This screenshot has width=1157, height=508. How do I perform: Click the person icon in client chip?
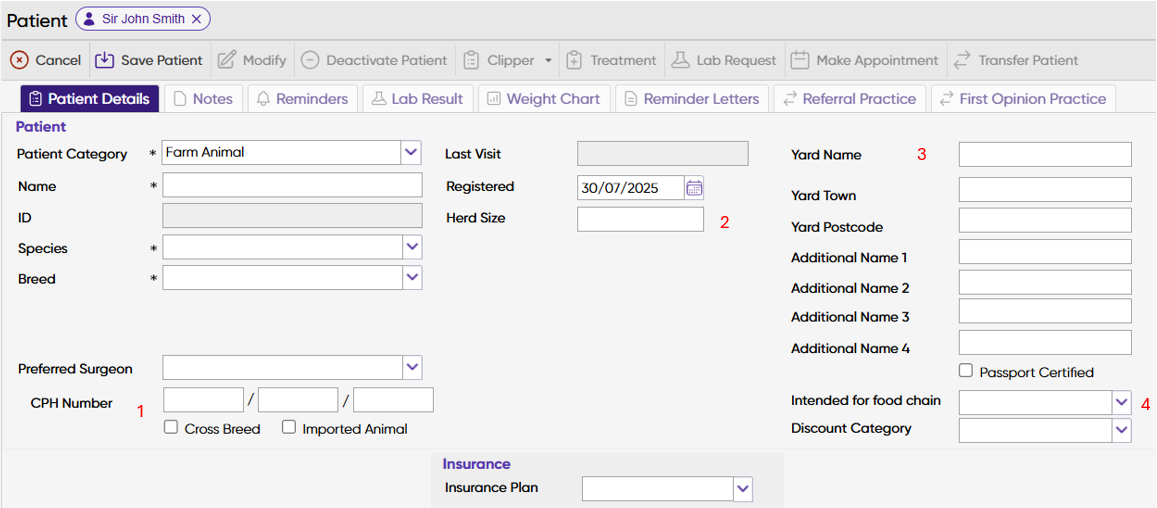[89, 20]
